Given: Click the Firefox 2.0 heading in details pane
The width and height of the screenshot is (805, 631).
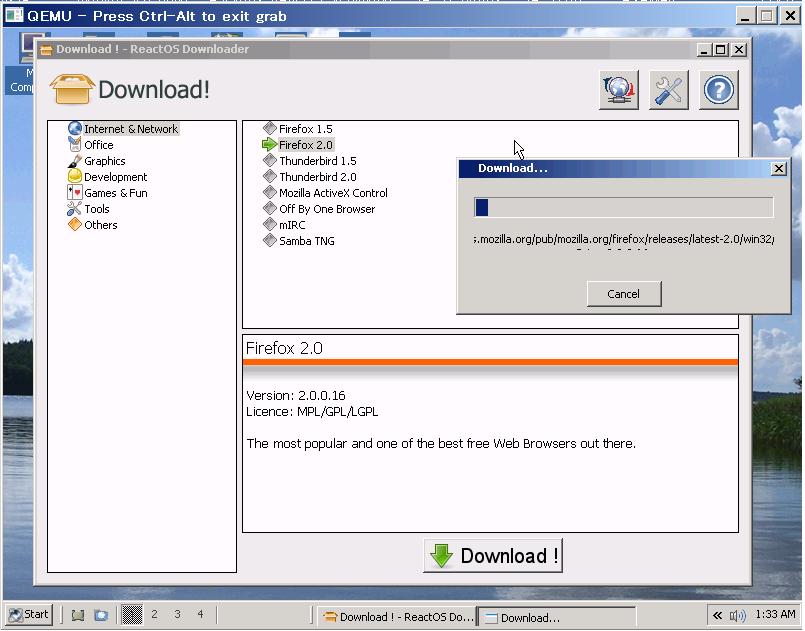Looking at the screenshot, I should (x=284, y=348).
